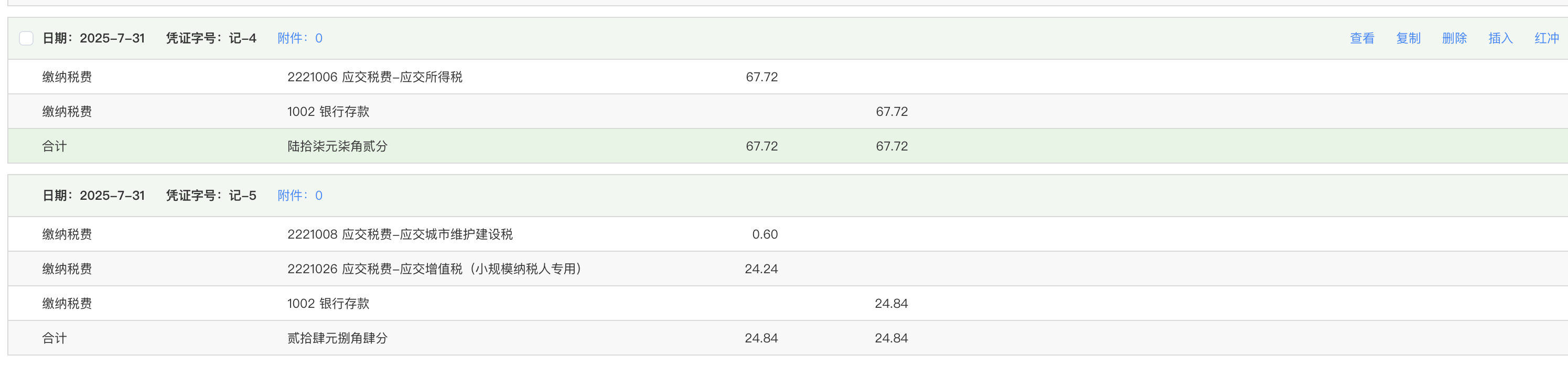Check the checkbox for voucher 记-4
The image size is (1568, 365).
(26, 38)
